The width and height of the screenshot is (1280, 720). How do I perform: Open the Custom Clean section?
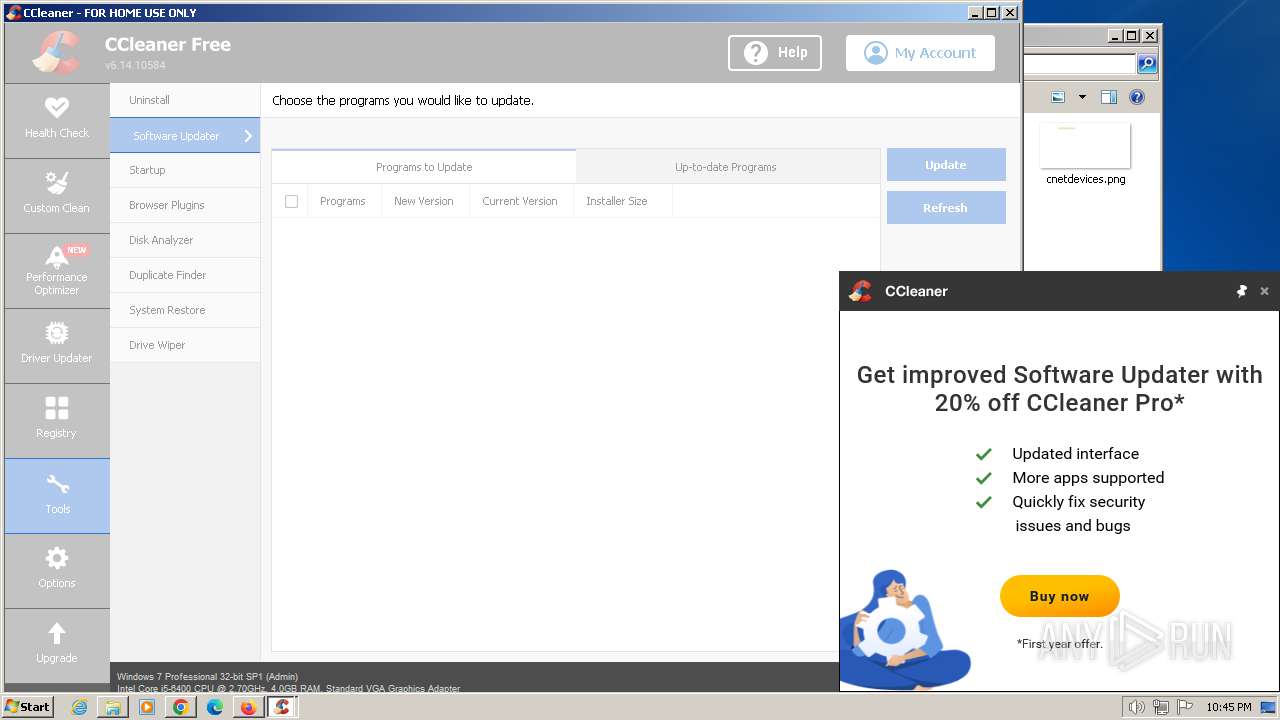(57, 195)
